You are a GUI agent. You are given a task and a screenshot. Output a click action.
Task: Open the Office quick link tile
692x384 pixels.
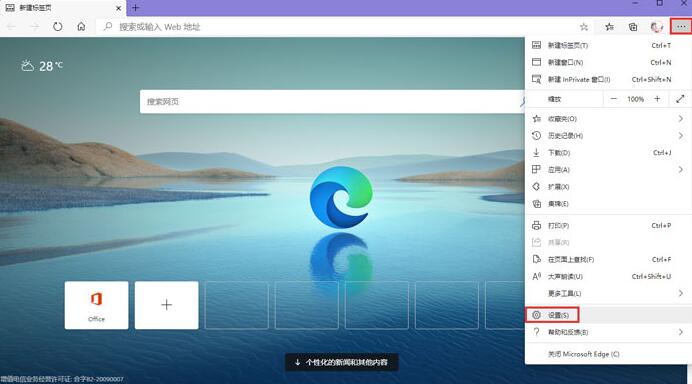97,305
